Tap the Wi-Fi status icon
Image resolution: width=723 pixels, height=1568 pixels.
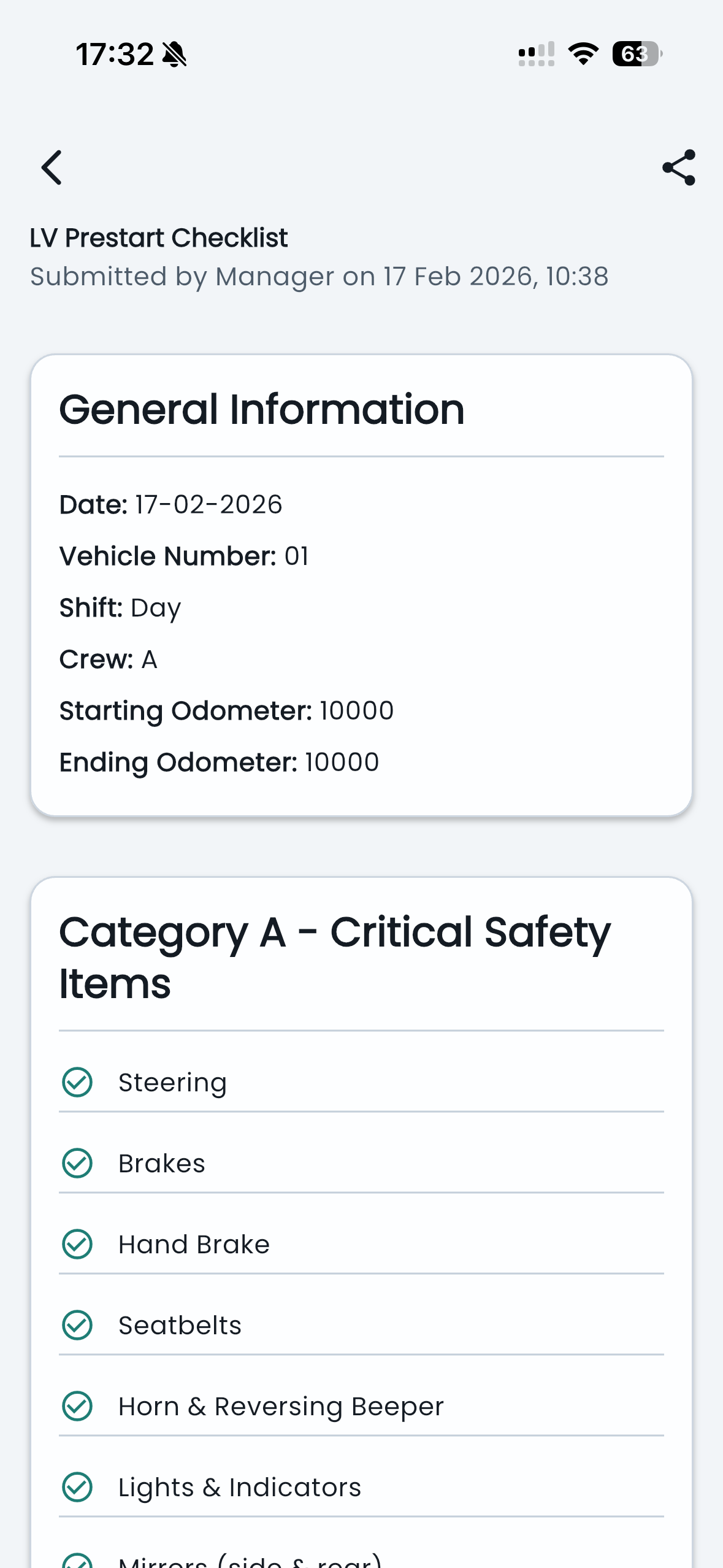(x=583, y=54)
